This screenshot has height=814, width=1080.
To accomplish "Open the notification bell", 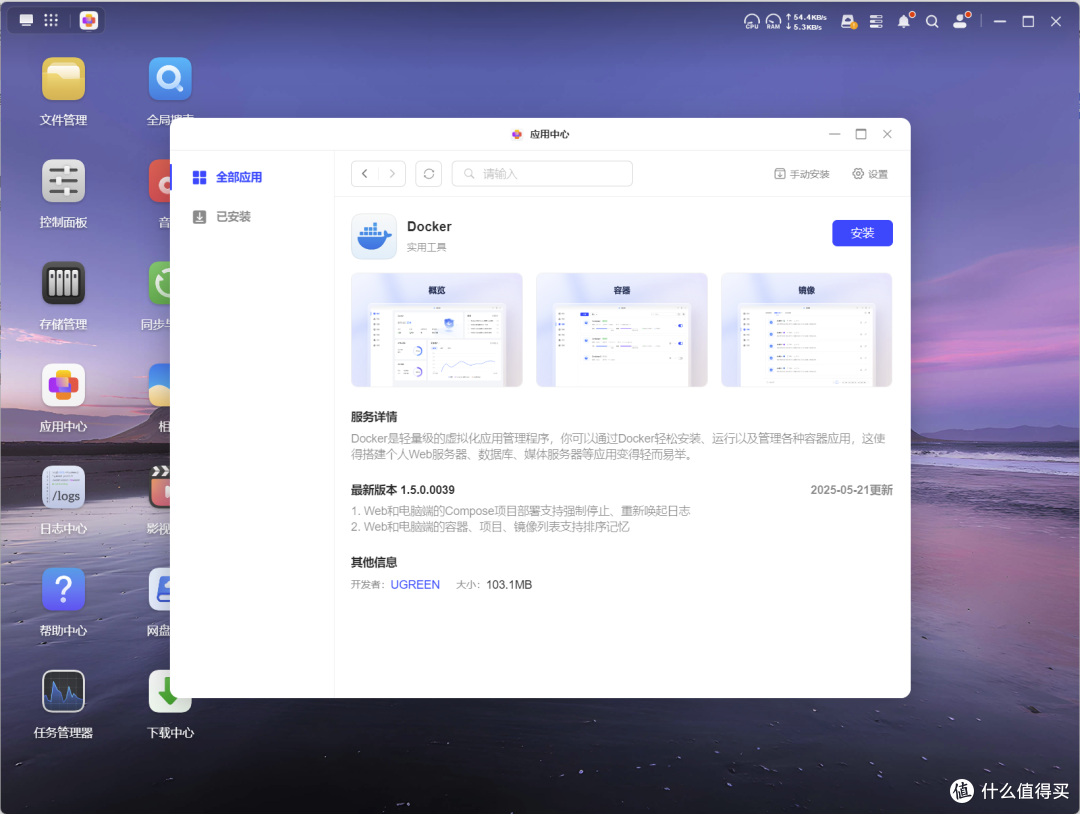I will click(x=904, y=21).
